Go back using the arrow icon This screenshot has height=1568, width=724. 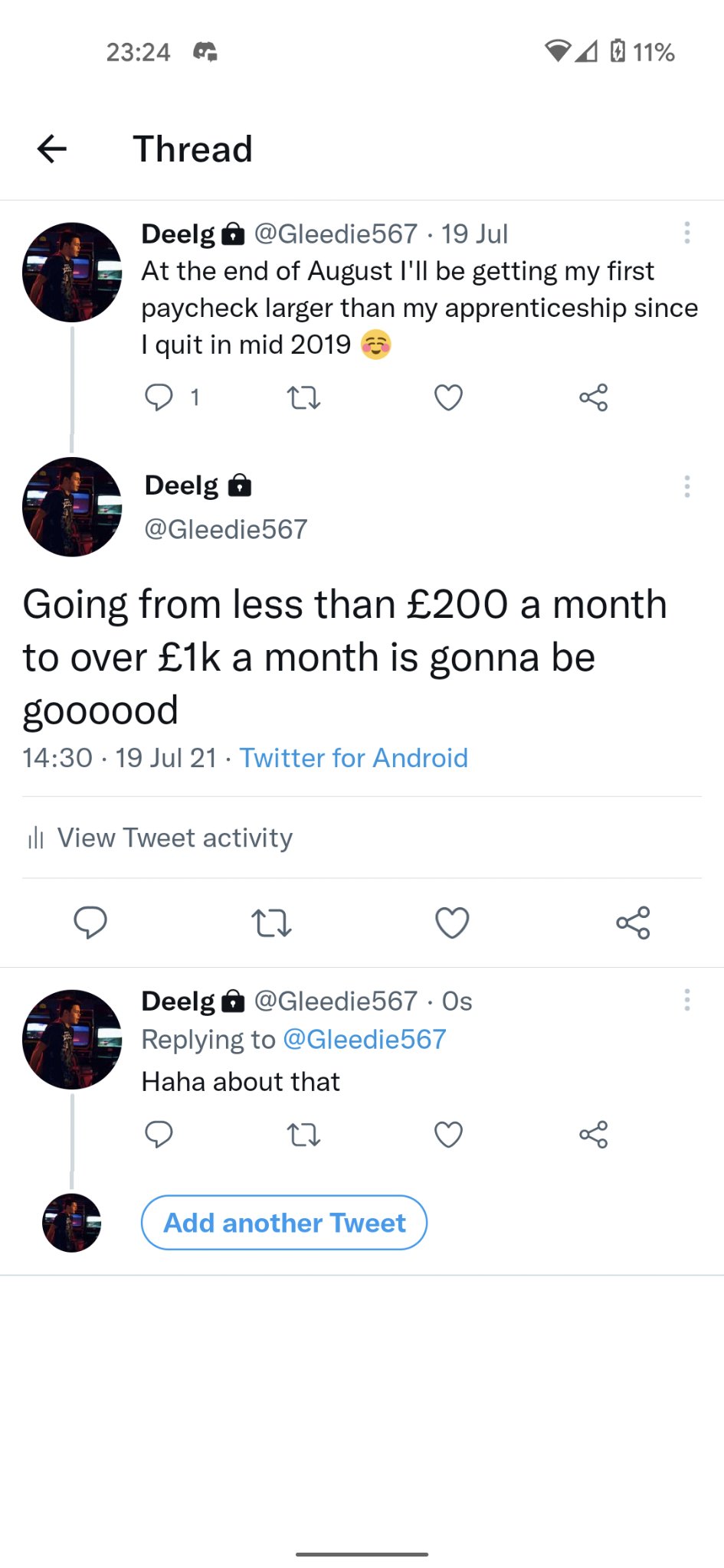pyautogui.click(x=52, y=149)
